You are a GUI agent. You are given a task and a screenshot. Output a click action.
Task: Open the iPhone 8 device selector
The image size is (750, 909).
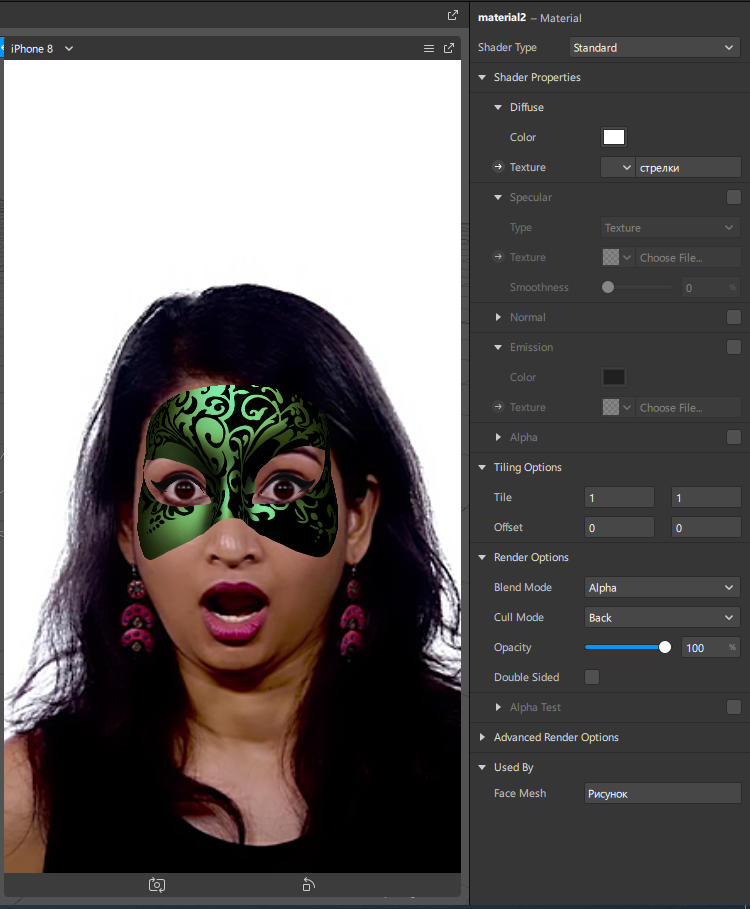click(41, 48)
